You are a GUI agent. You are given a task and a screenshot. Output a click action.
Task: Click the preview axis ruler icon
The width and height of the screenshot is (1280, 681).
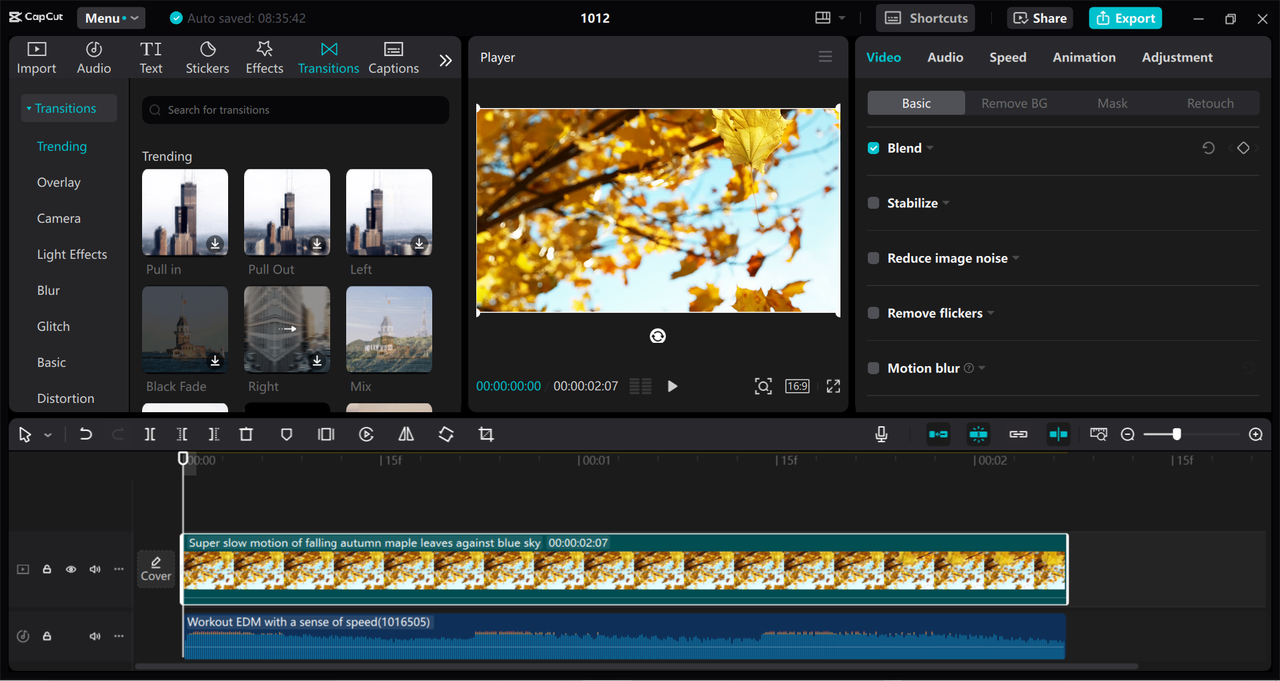[1099, 434]
